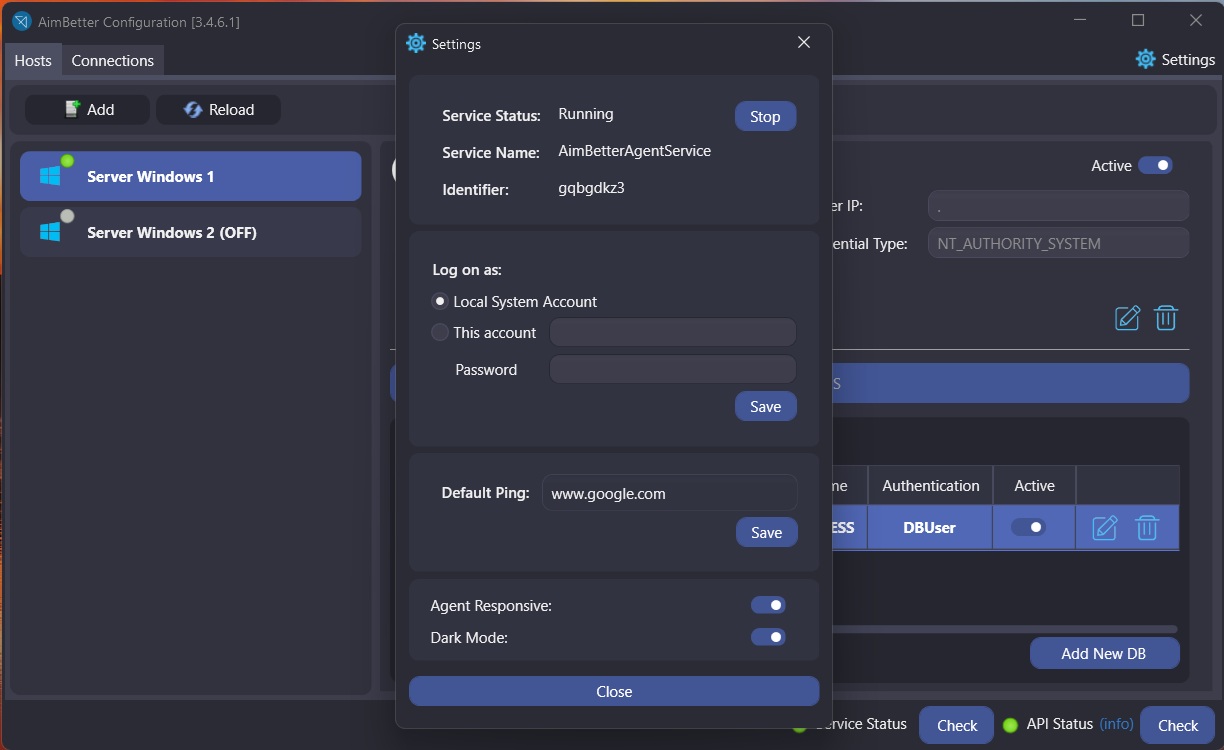
Task: Edit the DBUser database row with pencil icon
Action: pos(1104,527)
